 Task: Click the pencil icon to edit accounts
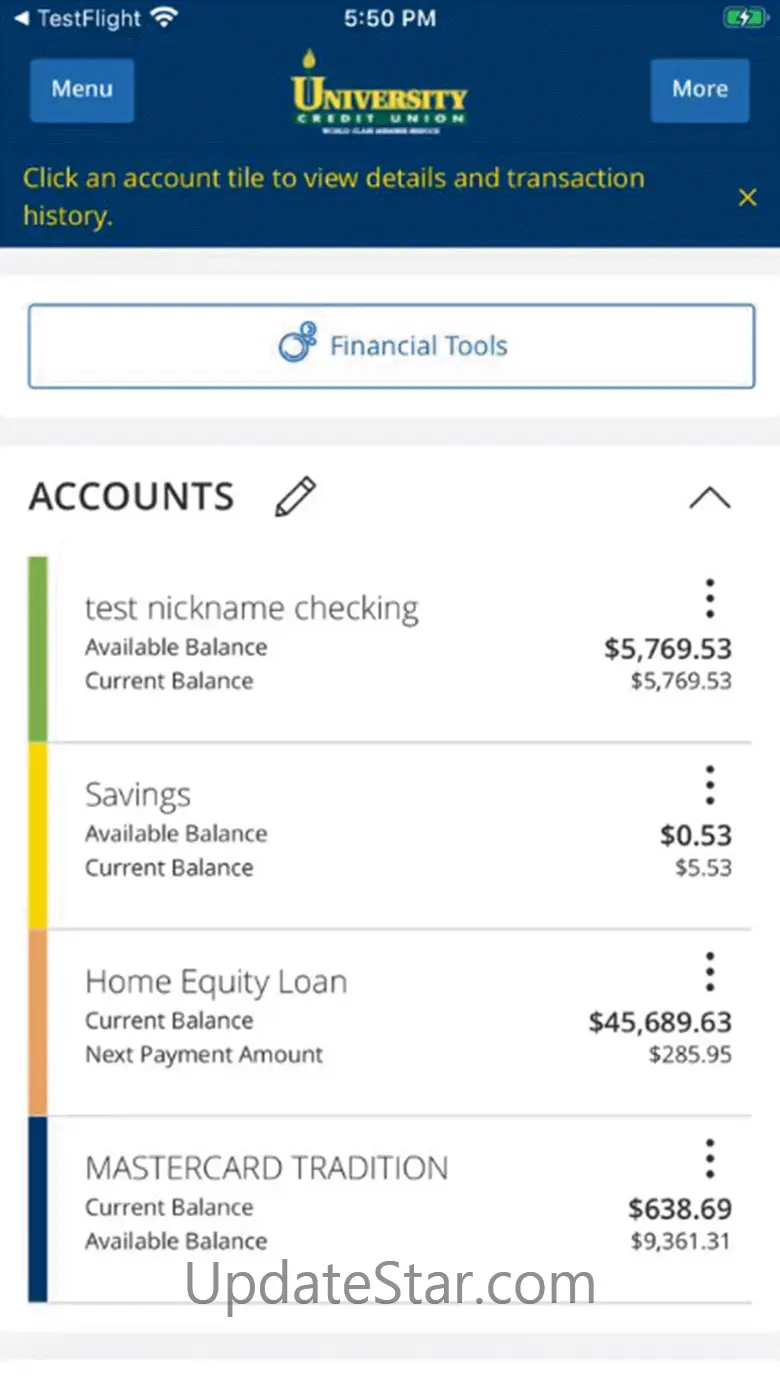coord(295,497)
